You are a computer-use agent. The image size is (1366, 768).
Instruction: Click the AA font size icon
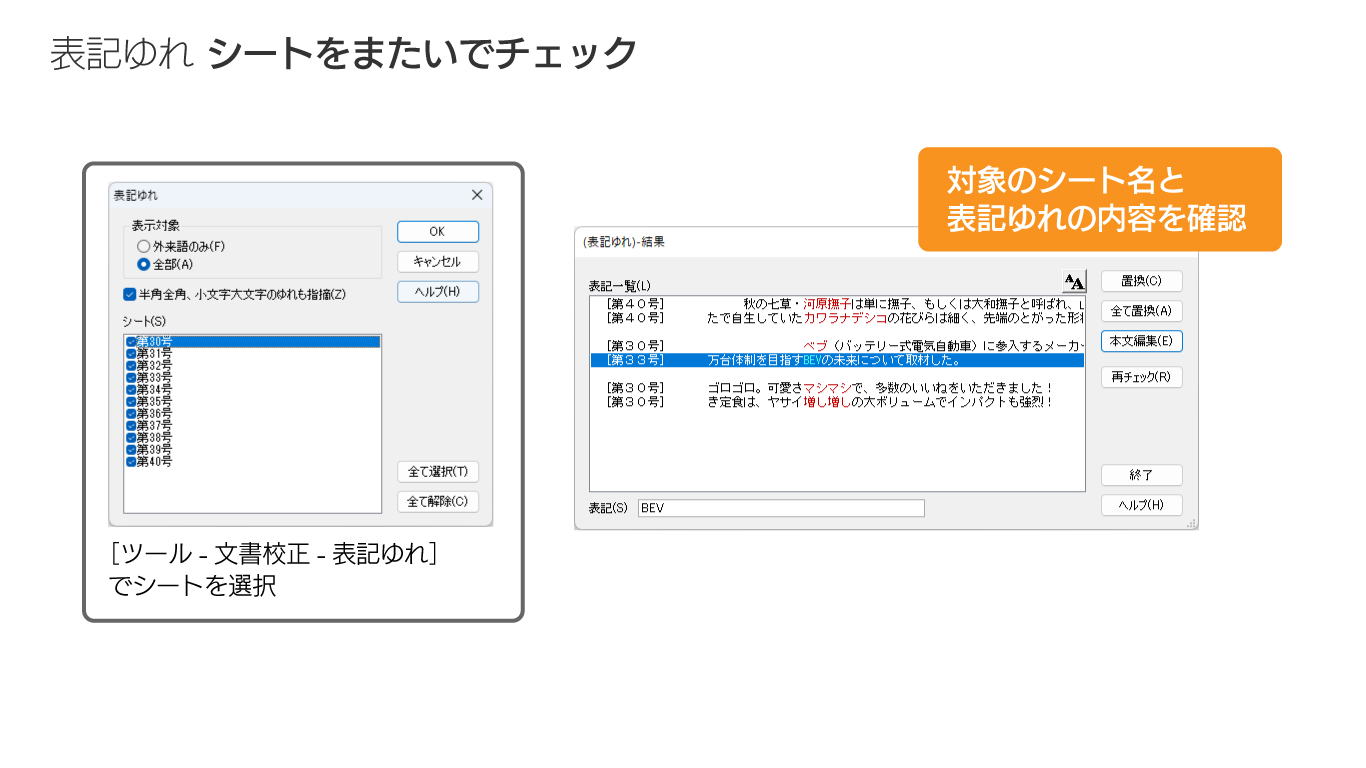coord(1073,281)
